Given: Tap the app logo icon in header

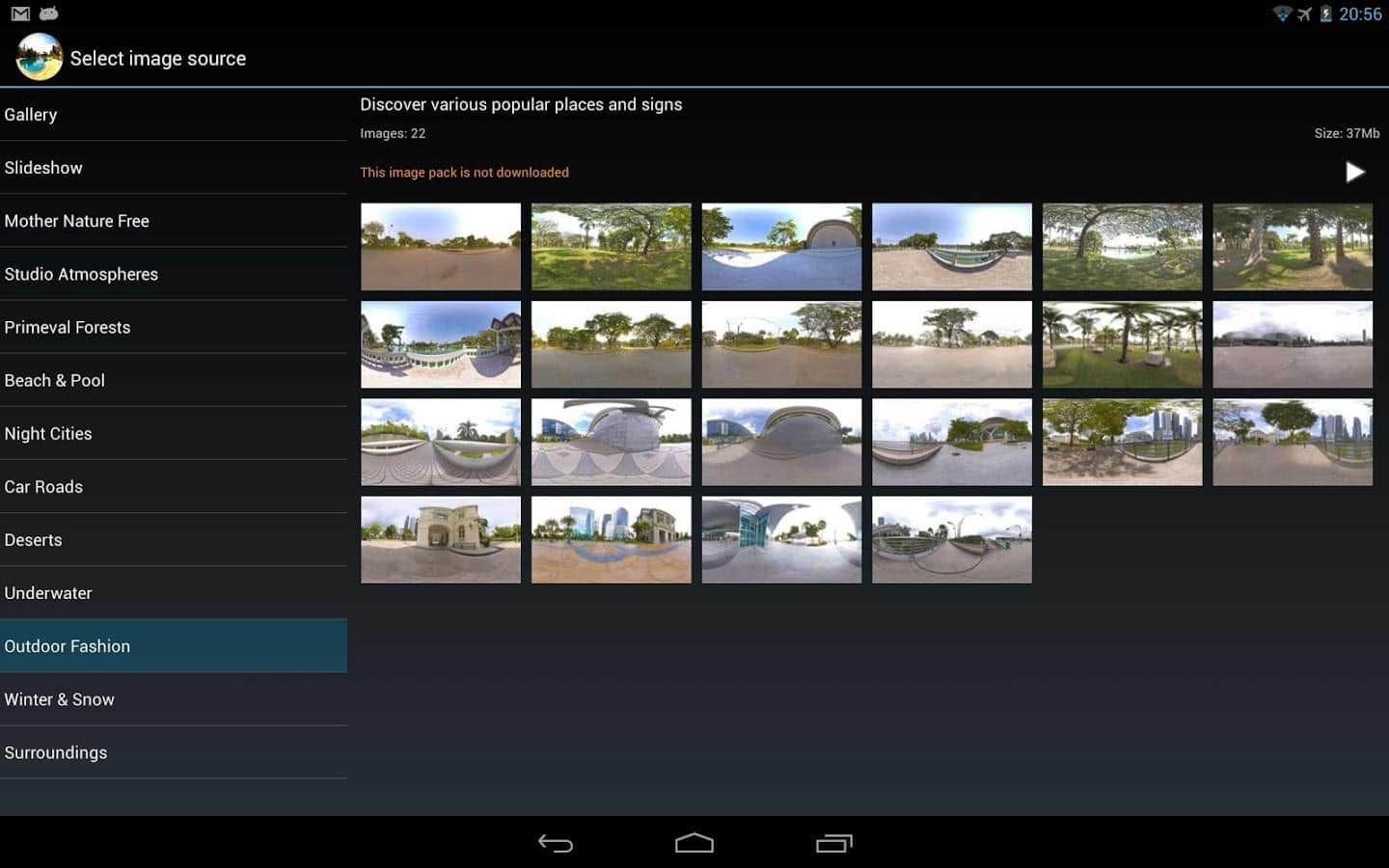Looking at the screenshot, I should [40, 58].
